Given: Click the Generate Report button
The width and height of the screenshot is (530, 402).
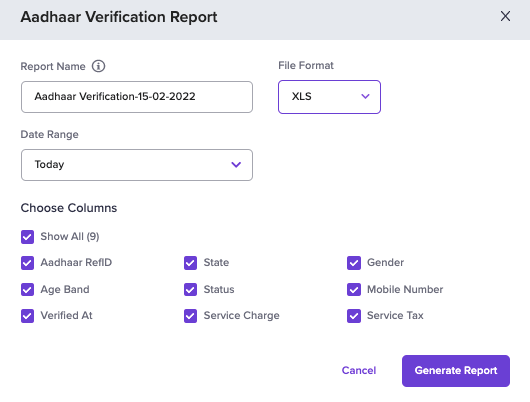Looking at the screenshot, I should [456, 371].
